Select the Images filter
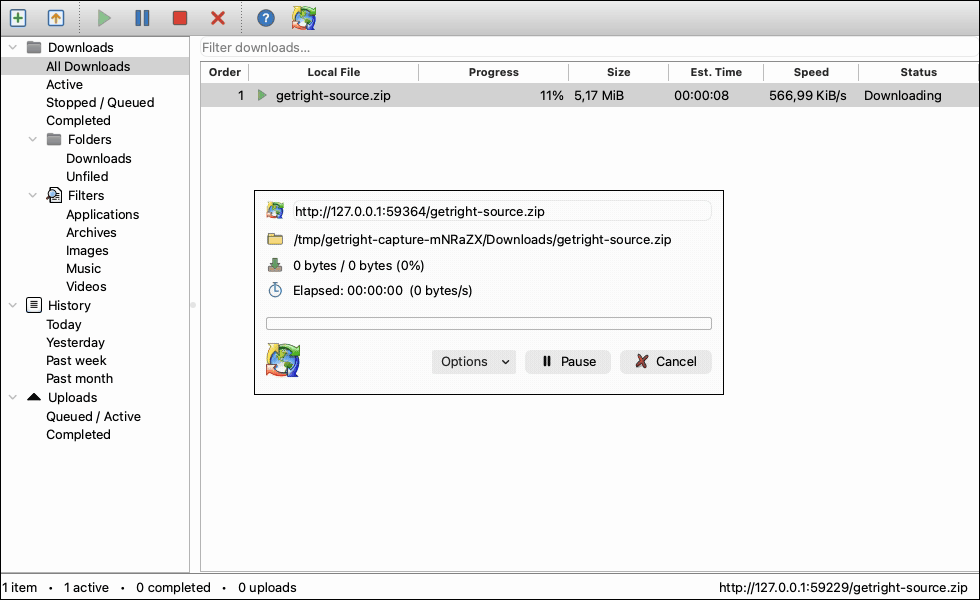Image resolution: width=980 pixels, height=600 pixels. [87, 251]
